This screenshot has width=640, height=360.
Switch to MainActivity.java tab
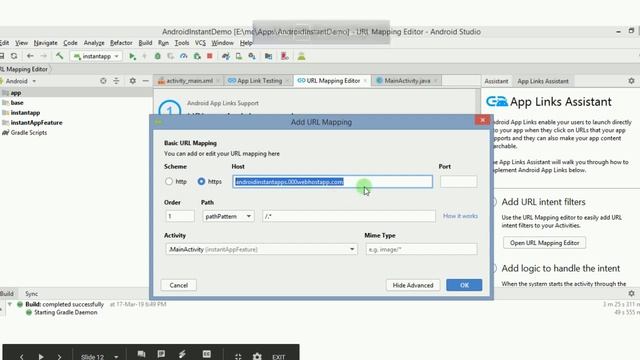407,81
